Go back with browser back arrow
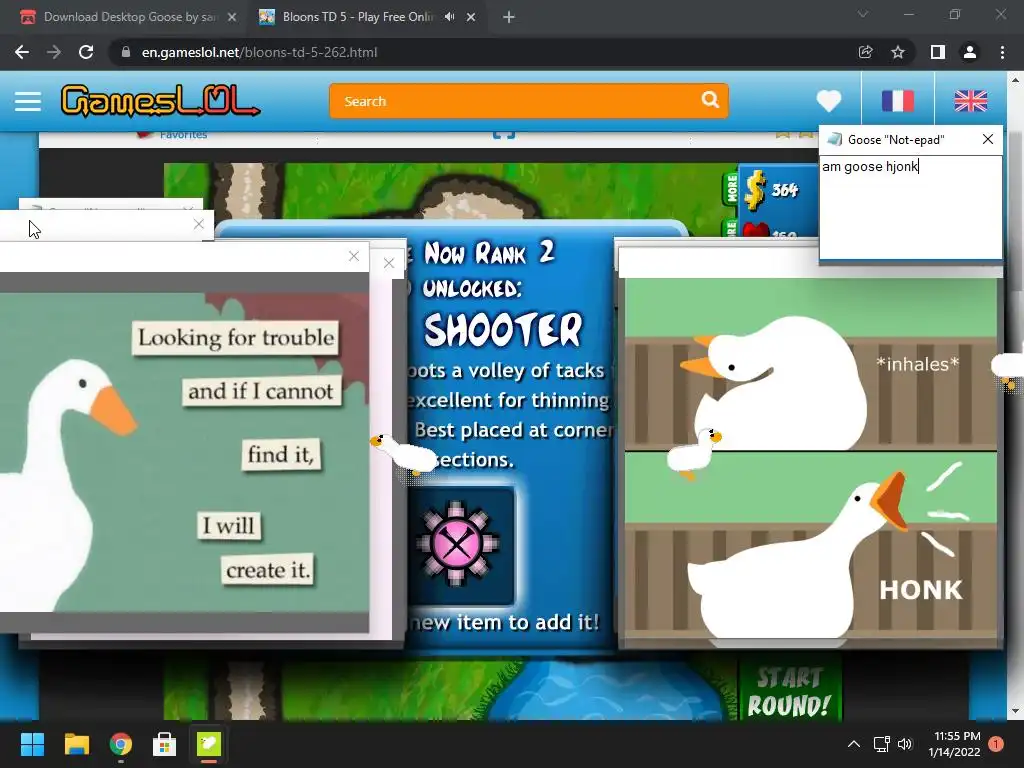This screenshot has width=1024, height=768. [22, 52]
